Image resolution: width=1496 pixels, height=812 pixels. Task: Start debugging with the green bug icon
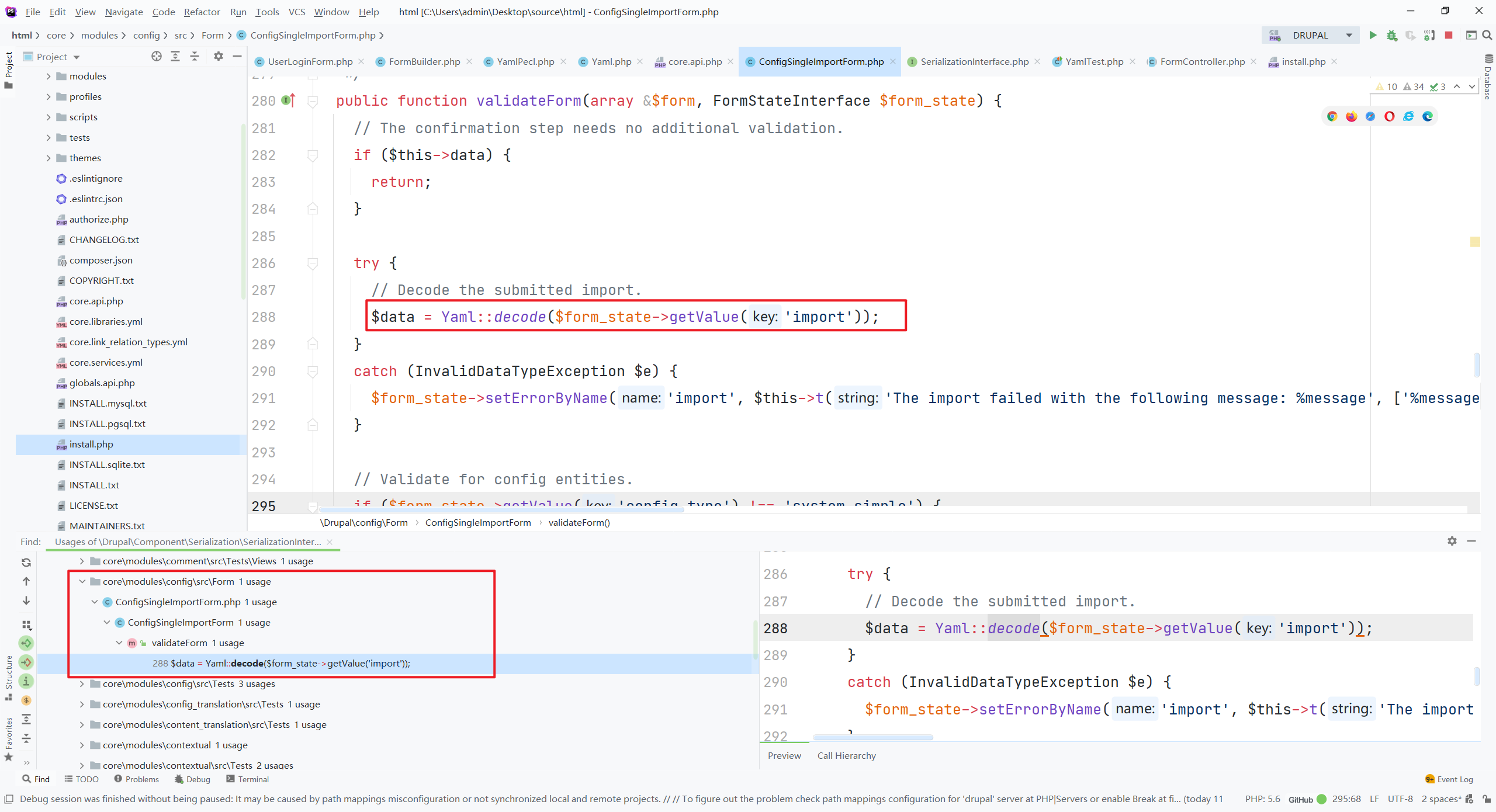point(1392,36)
